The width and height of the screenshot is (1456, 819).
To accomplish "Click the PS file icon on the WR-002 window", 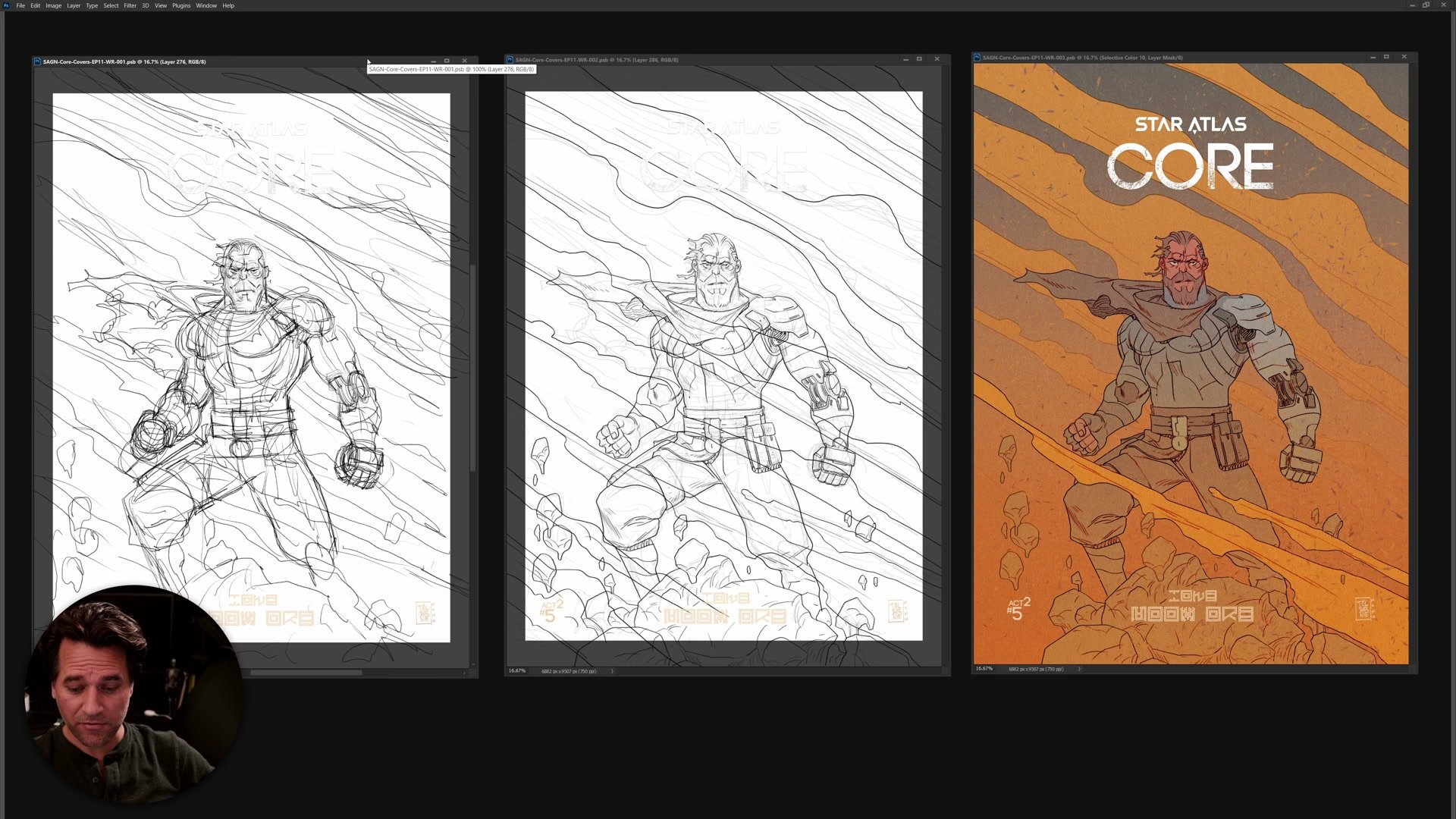I will tap(510, 59).
